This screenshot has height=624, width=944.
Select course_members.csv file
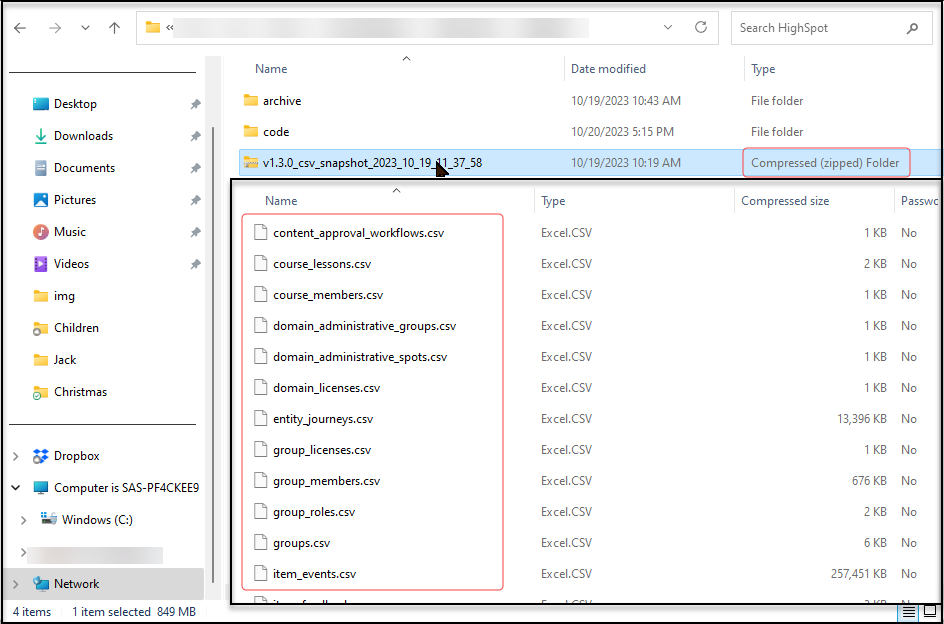328,295
